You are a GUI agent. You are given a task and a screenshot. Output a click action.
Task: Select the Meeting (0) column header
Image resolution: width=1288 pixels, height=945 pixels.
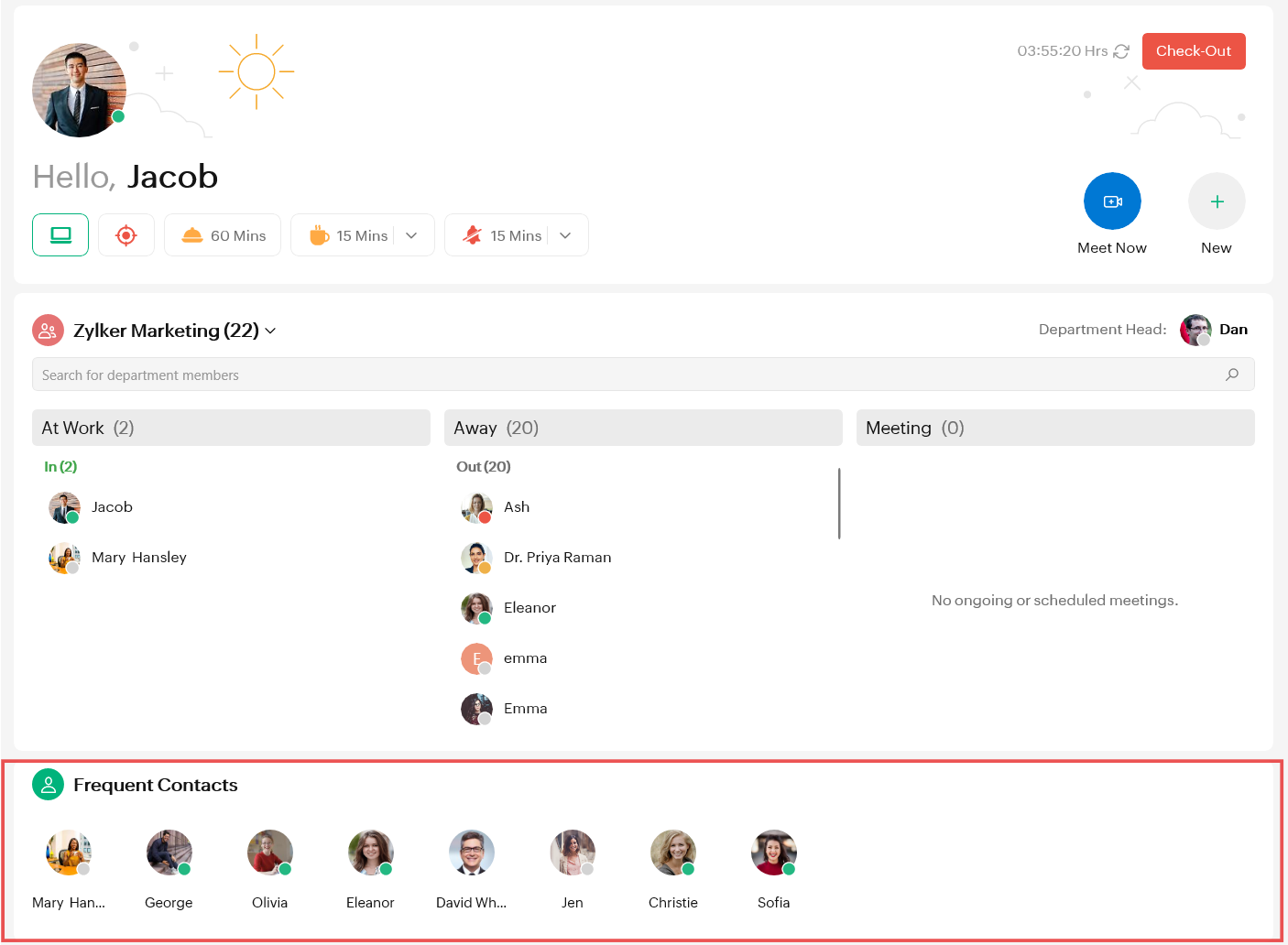(x=1055, y=428)
